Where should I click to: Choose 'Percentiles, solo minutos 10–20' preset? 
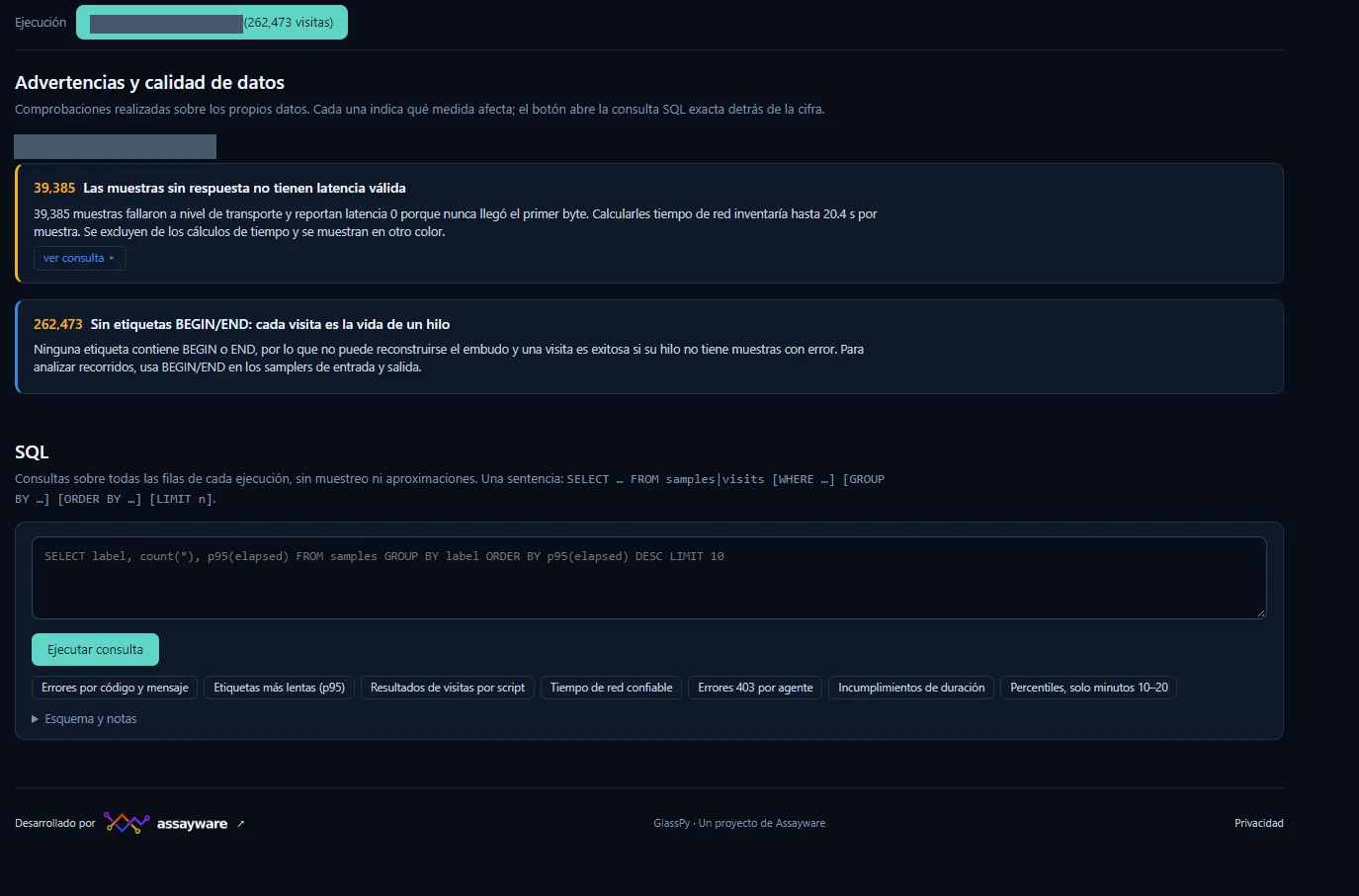[1088, 688]
